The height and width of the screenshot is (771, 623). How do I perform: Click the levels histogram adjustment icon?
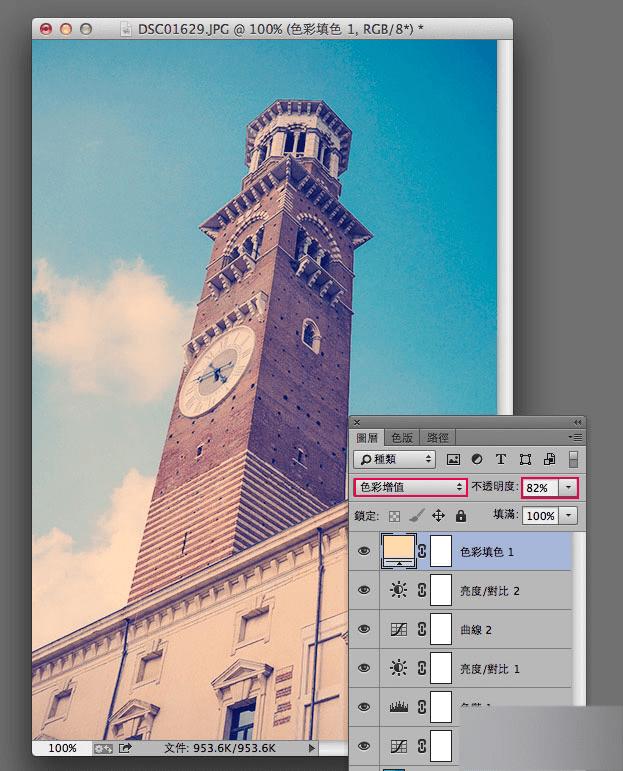pyautogui.click(x=398, y=707)
